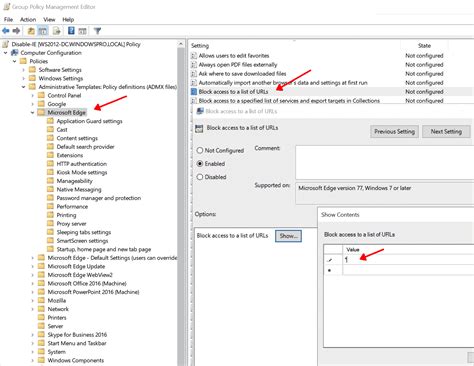
Task: Click the Disable-IE policy root icon
Action: click(x=6, y=44)
